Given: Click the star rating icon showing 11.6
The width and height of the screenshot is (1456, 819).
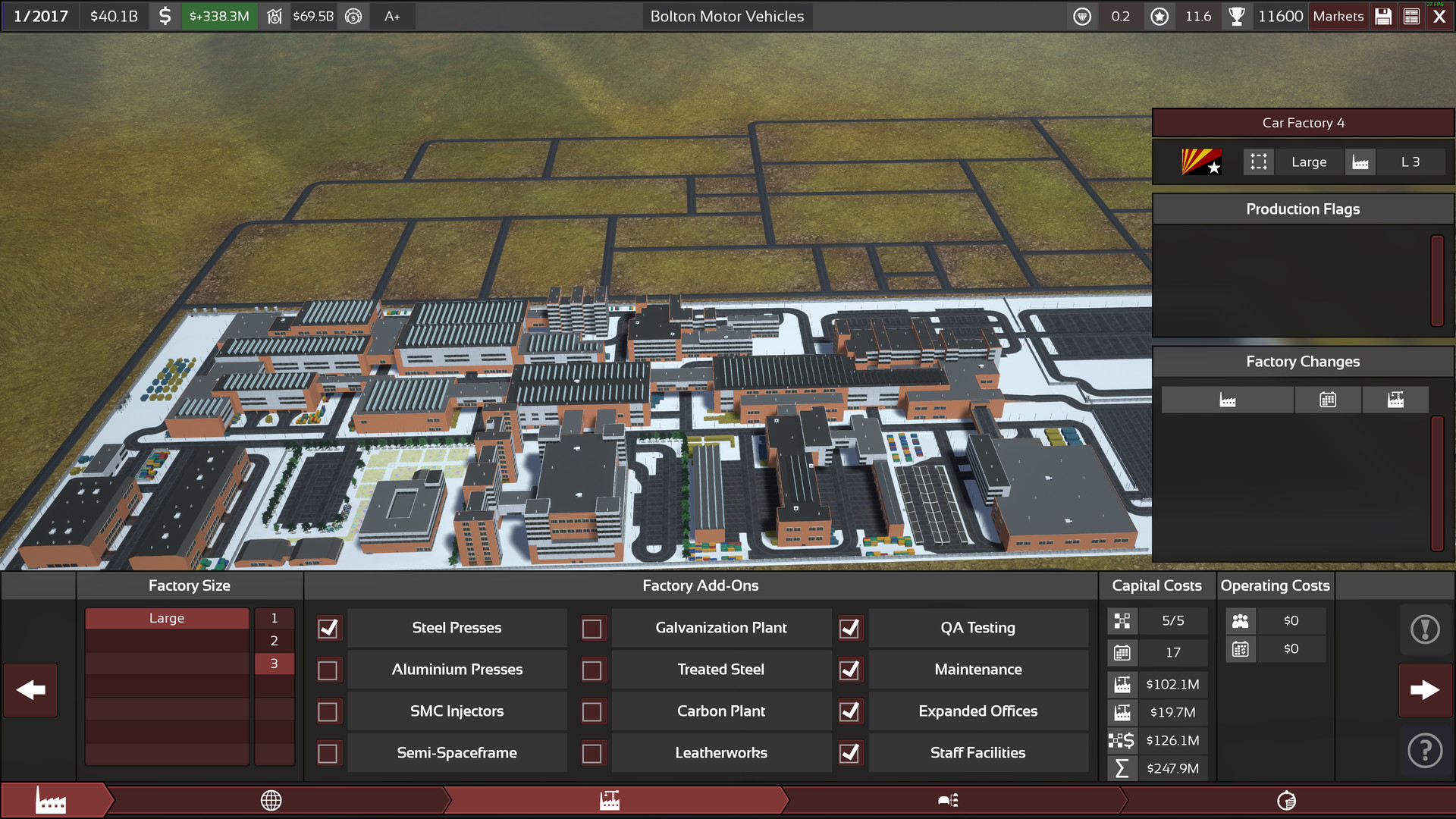Looking at the screenshot, I should (x=1159, y=16).
